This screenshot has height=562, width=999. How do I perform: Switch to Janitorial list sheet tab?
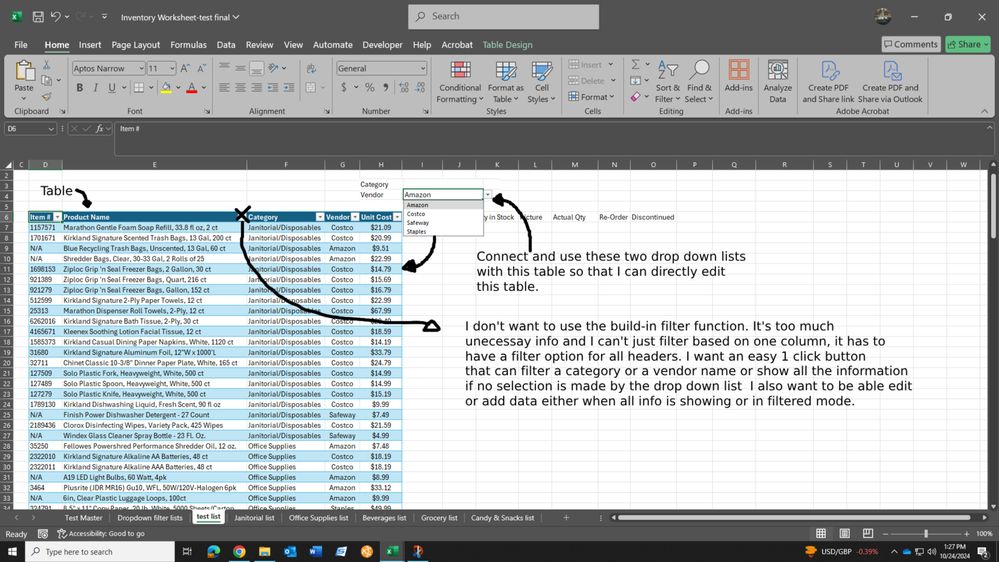tap(254, 517)
